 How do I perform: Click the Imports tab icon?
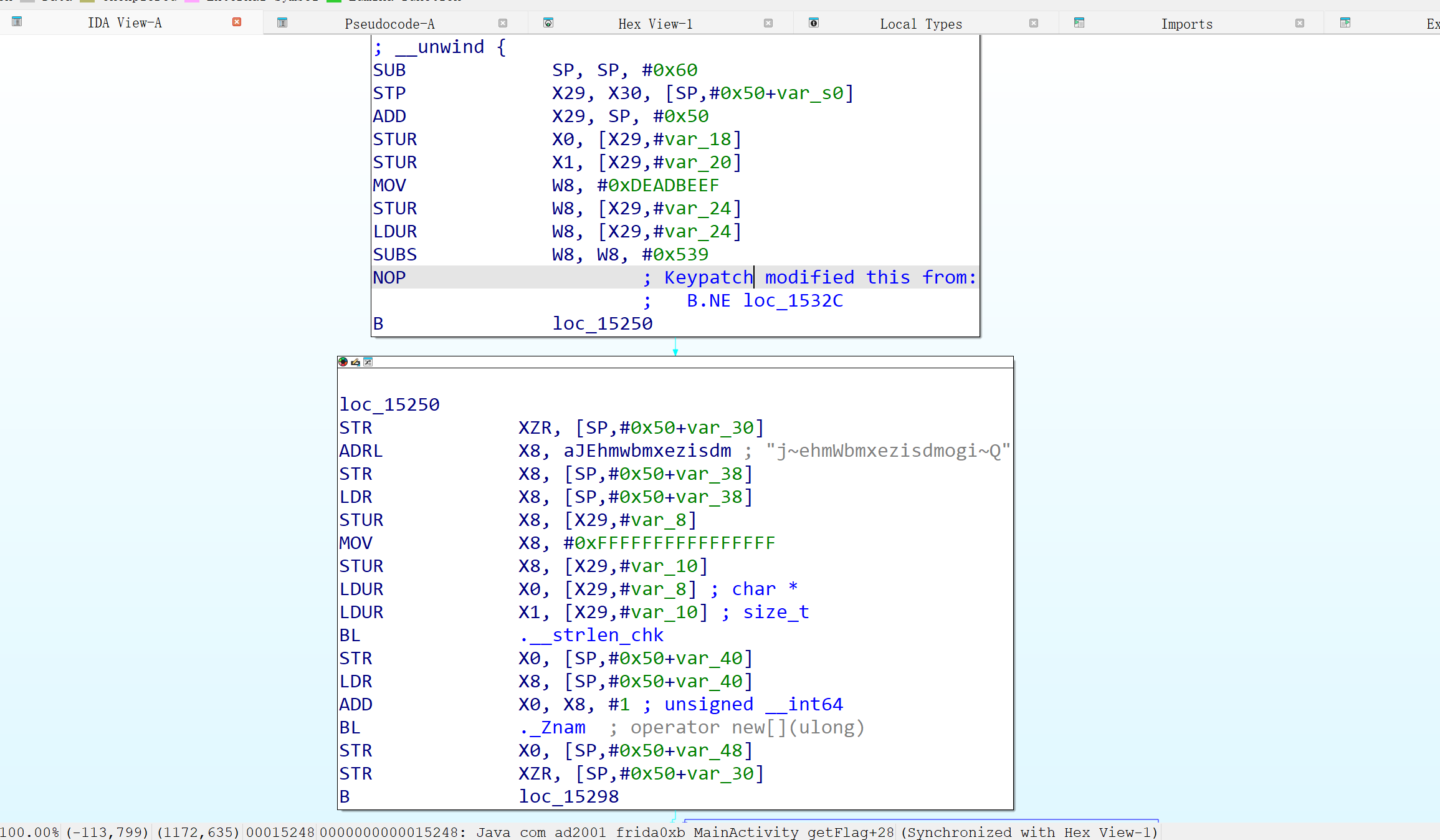1079,23
